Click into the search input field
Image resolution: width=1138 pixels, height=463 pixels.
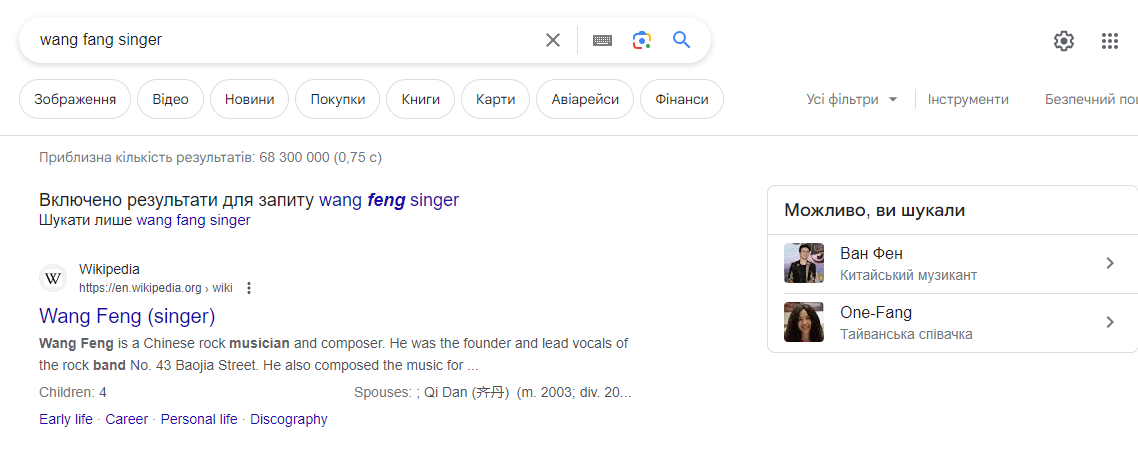pyautogui.click(x=280, y=40)
